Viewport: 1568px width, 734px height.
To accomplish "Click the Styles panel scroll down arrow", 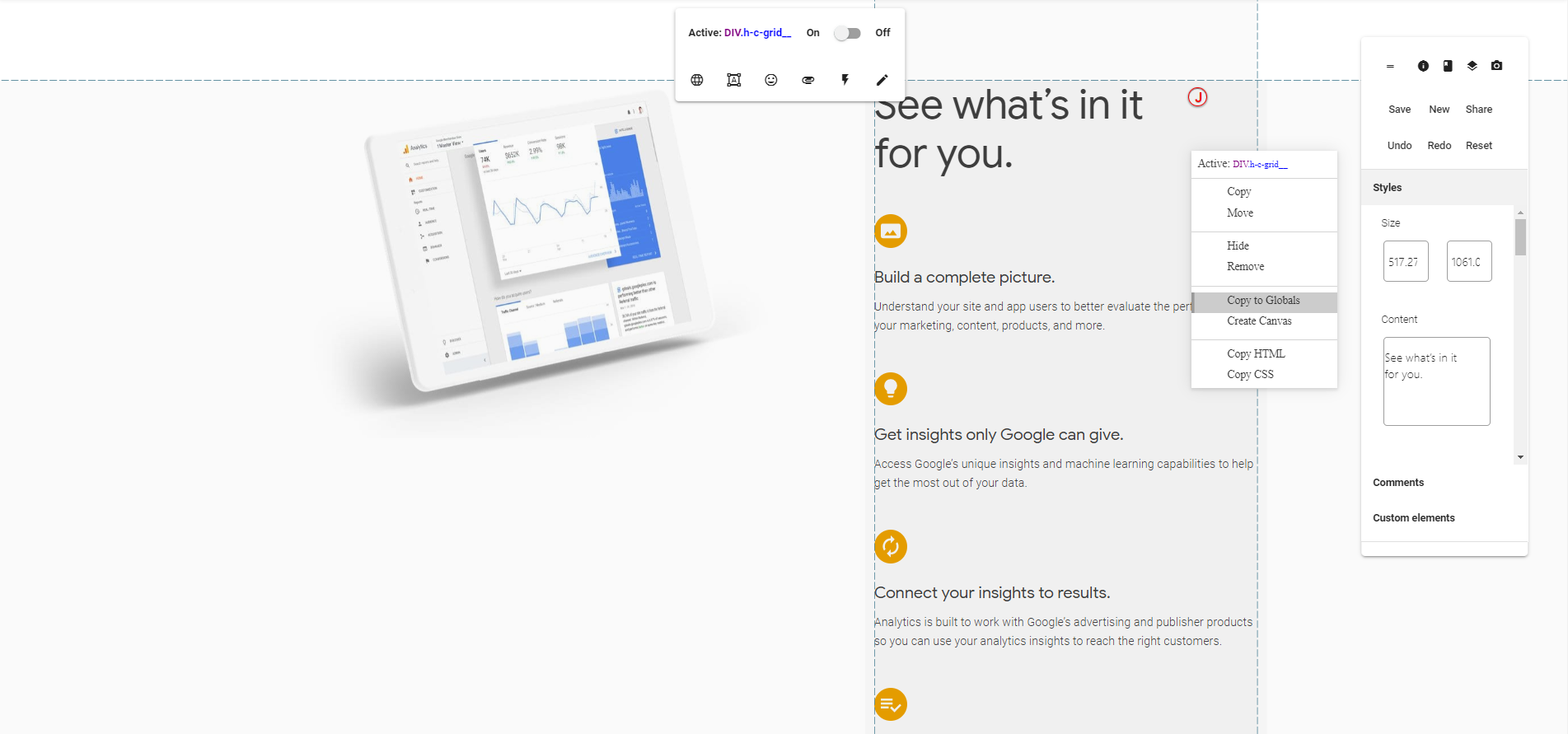I will (1520, 457).
